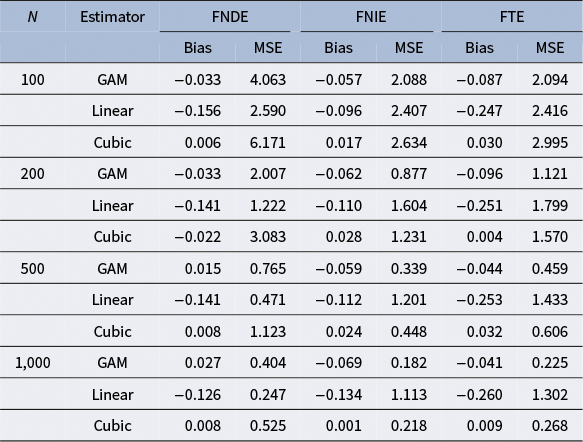Screen dimensions: 583x442
Task: Click the MSE subheader under FTE
Action: [x=550, y=48]
